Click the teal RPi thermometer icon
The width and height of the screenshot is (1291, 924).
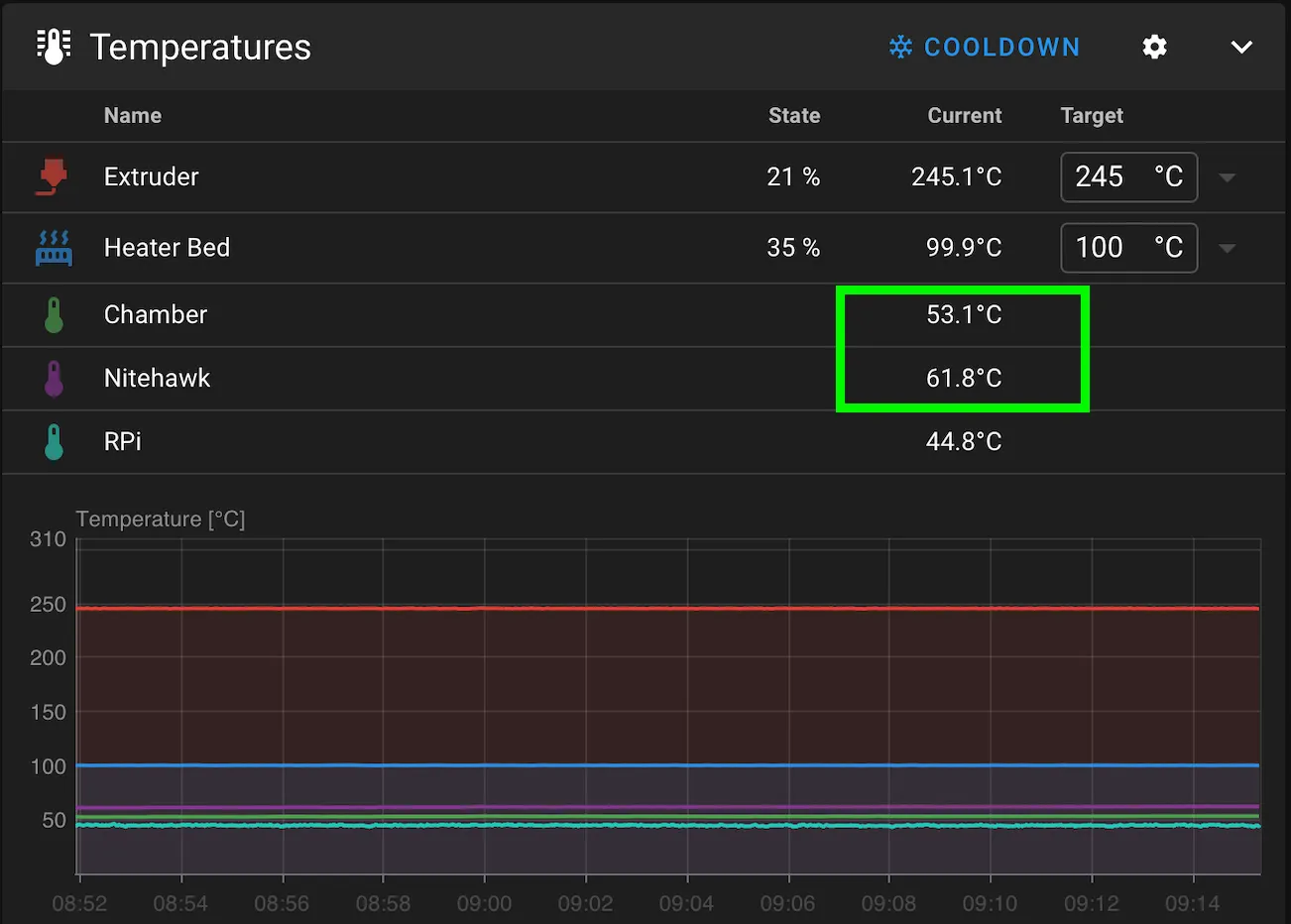[54, 442]
